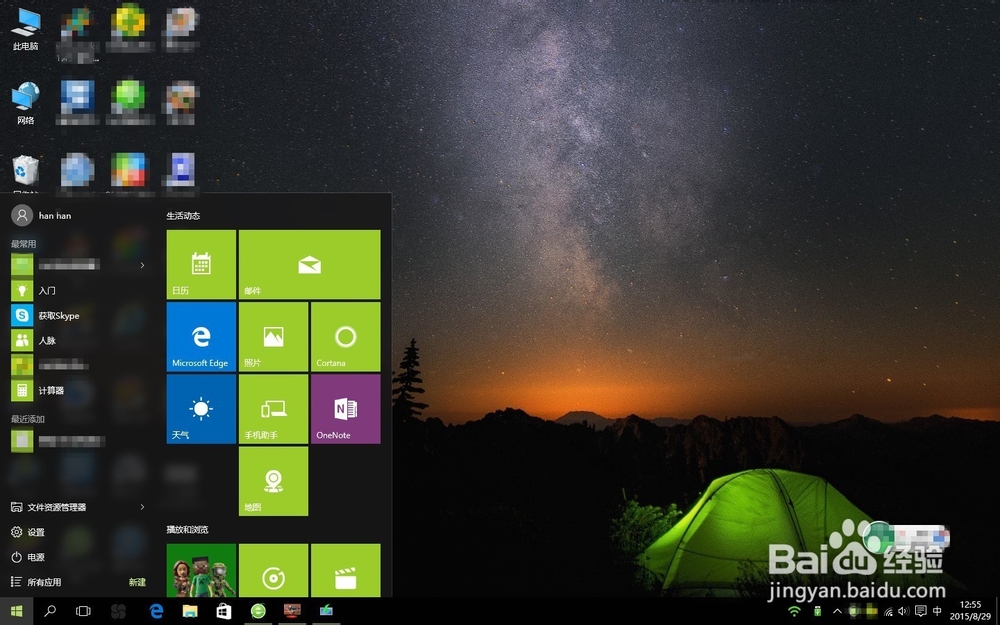Screen dimensions: 1000x625
Task: Open 人脉 in the most-used list
Action: 78,340
